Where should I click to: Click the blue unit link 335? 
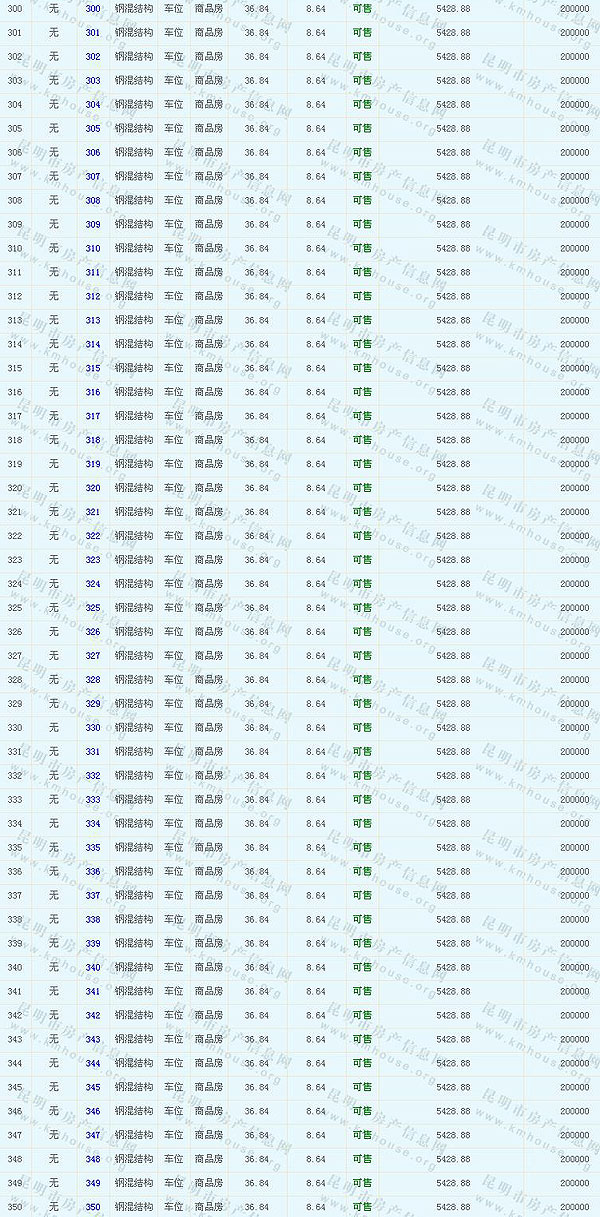click(x=93, y=848)
